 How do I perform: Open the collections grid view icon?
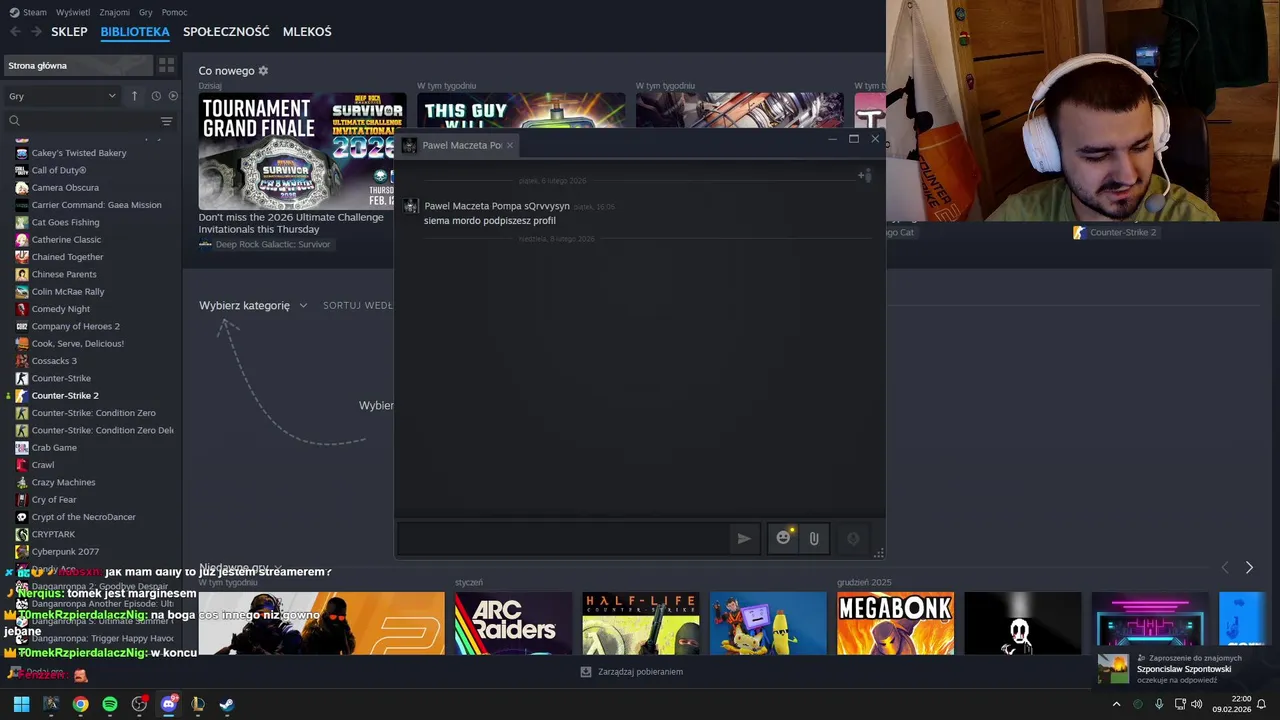pos(166,65)
